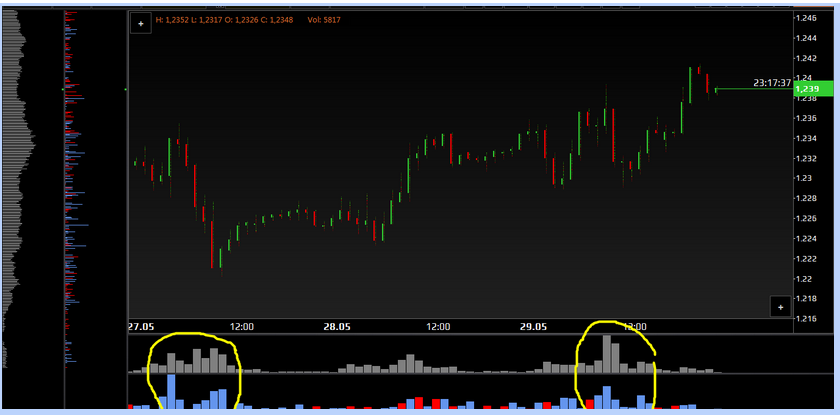Image resolution: width=840 pixels, height=415 pixels.
Task: Select the green current price tag 1,239
Action: 814,89
